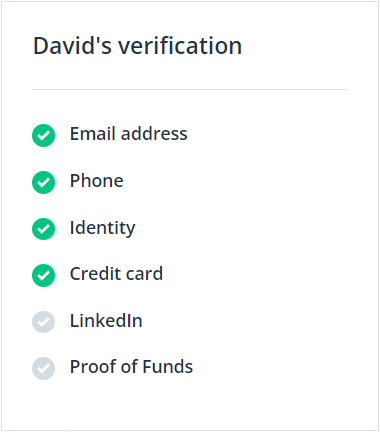Select gray checkmark icon beside Proof of Funds
The width and height of the screenshot is (380, 432).
[43, 368]
